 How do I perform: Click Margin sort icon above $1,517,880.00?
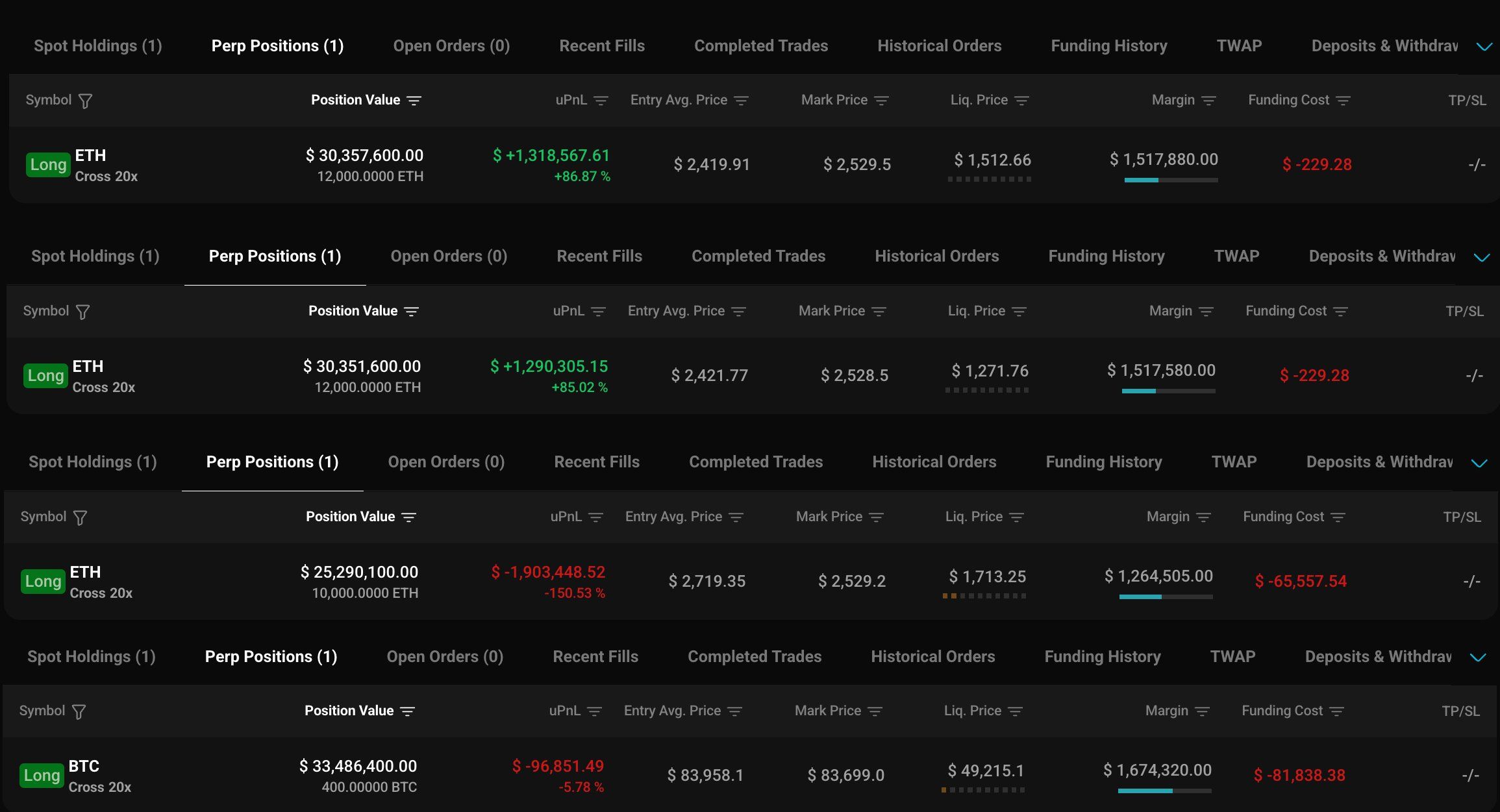1208,101
